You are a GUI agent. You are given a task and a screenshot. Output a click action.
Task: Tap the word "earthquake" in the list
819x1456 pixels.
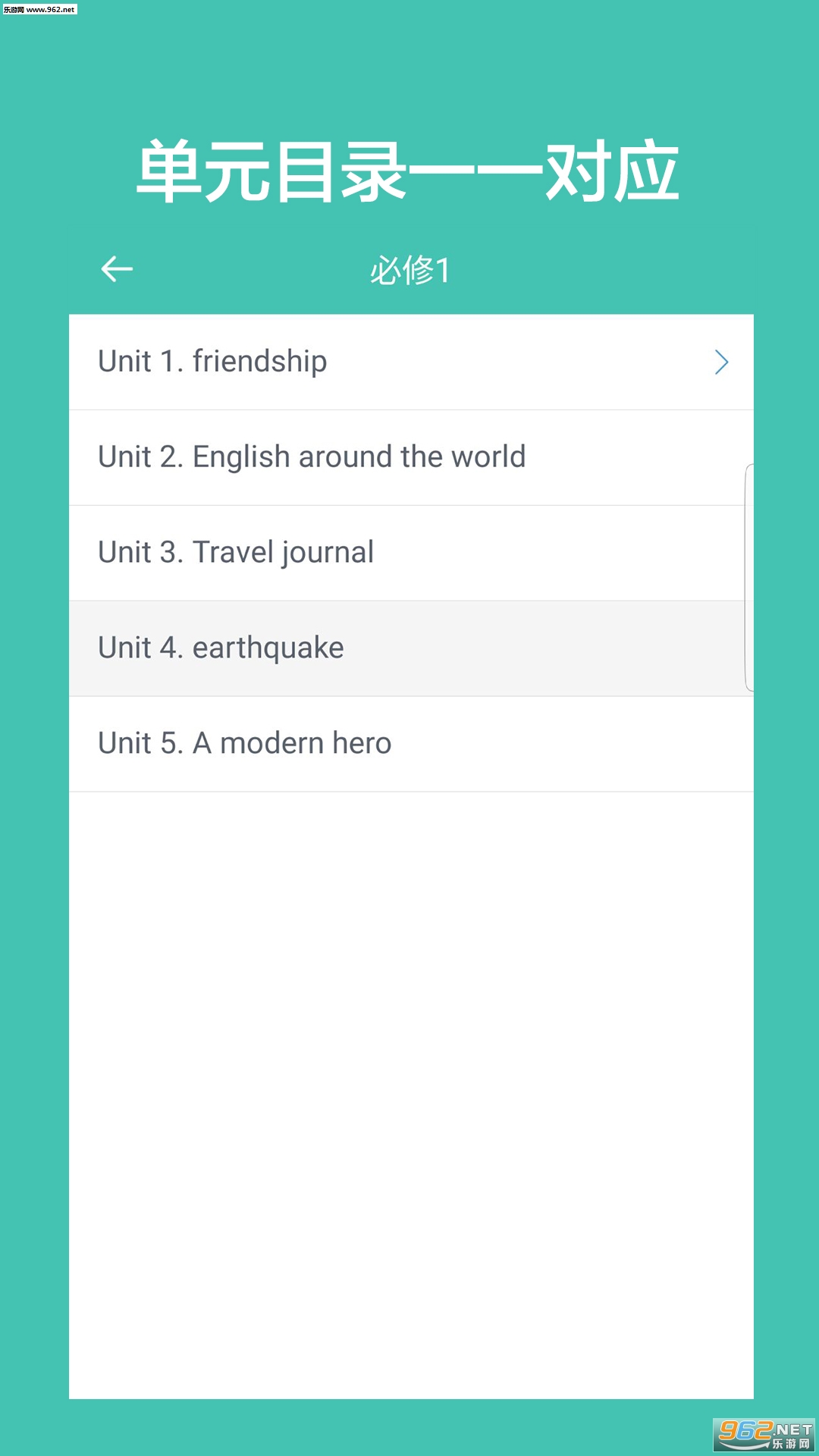[x=268, y=648]
